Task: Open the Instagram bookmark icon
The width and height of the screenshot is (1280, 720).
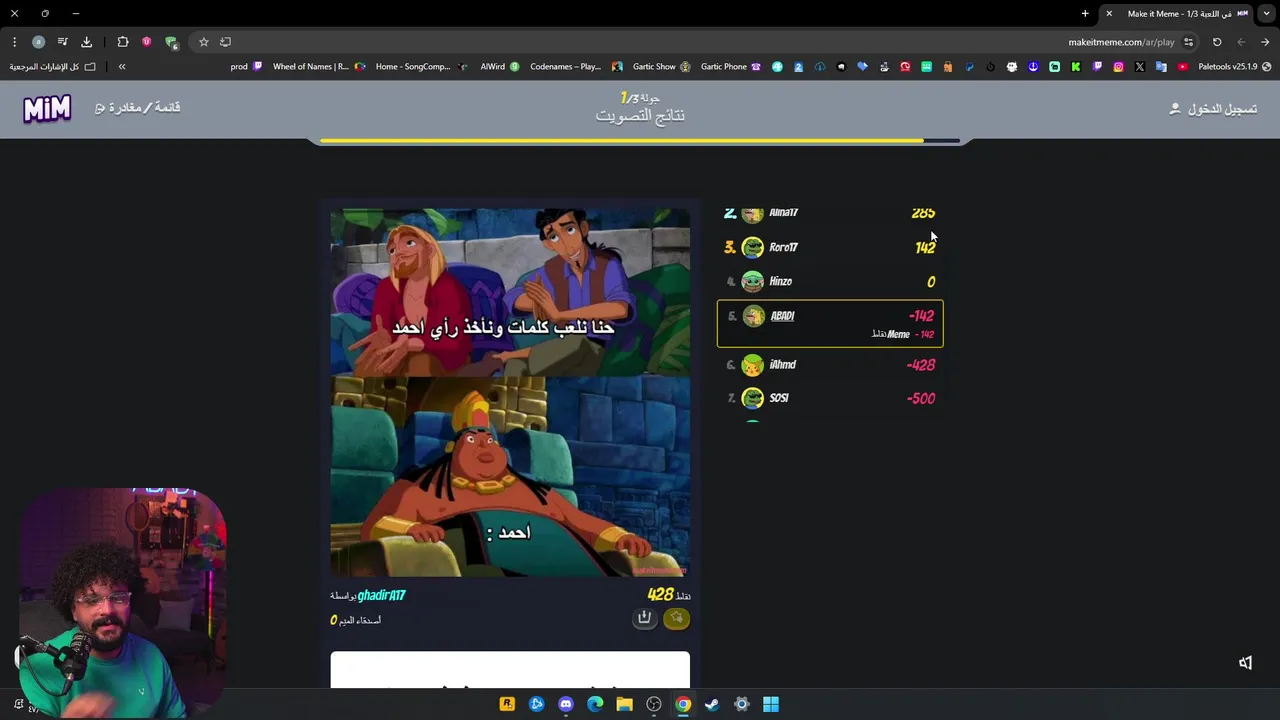Action: pyautogui.click(x=1118, y=67)
